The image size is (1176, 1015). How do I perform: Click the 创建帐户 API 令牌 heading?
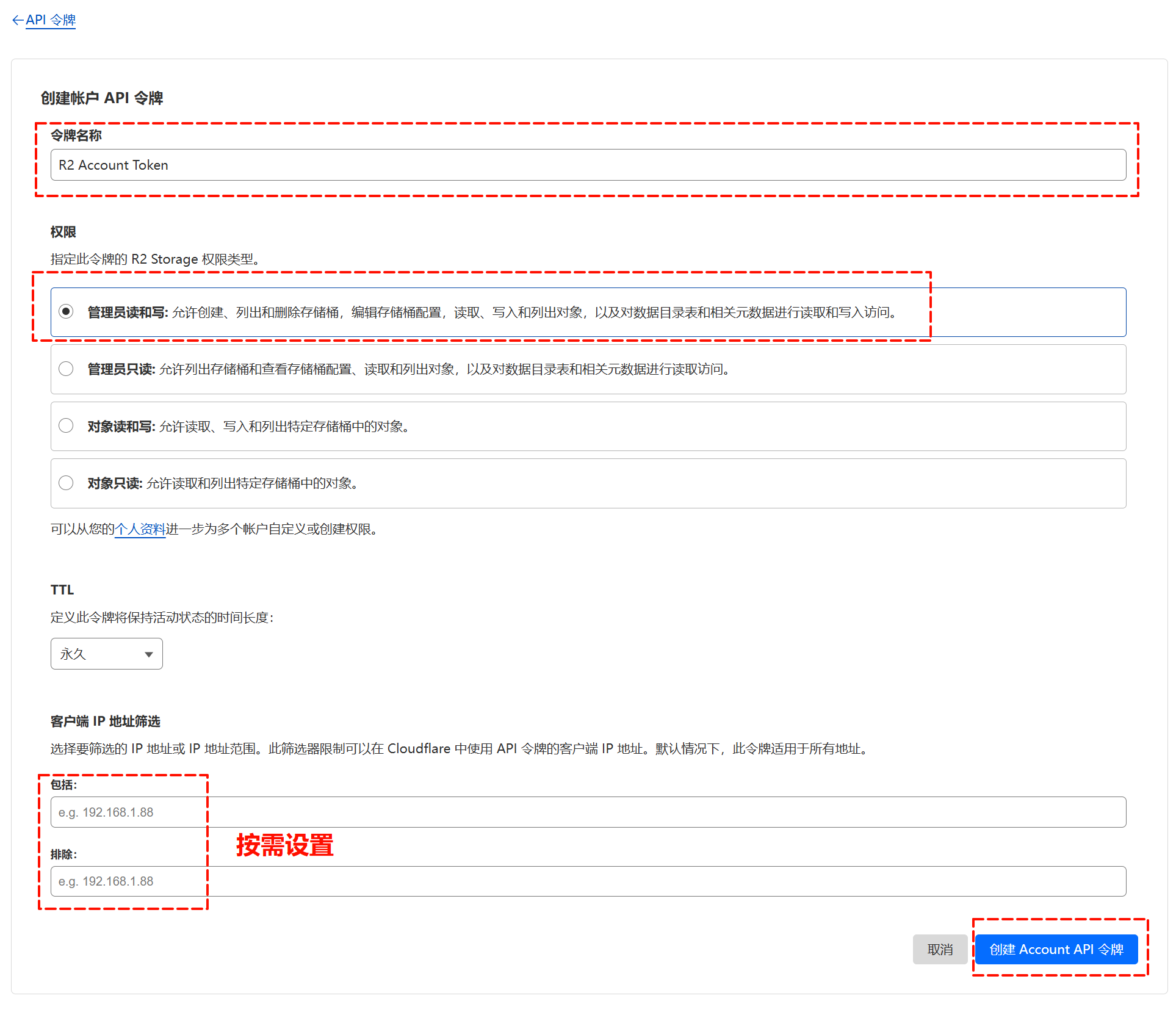[102, 98]
